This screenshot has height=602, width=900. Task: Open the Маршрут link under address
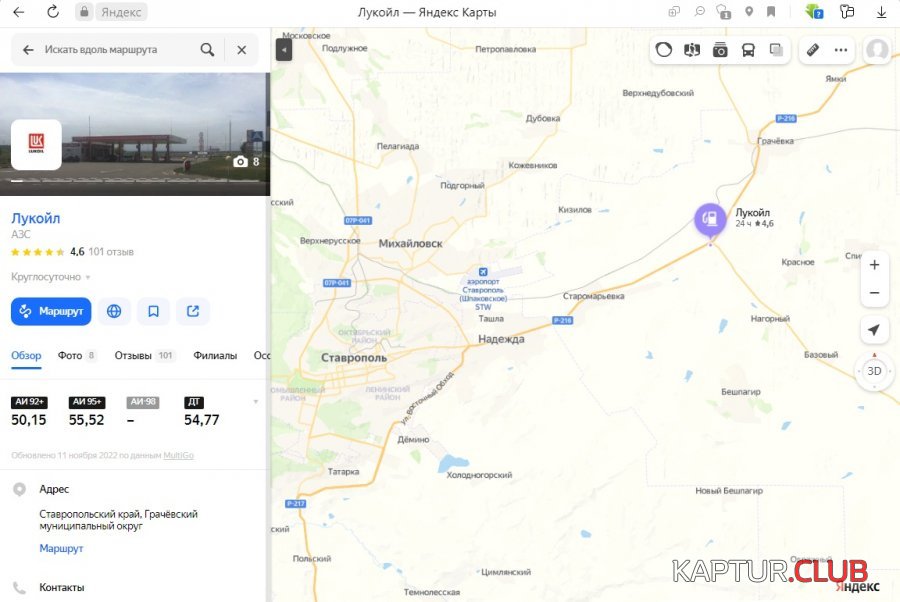(61, 548)
